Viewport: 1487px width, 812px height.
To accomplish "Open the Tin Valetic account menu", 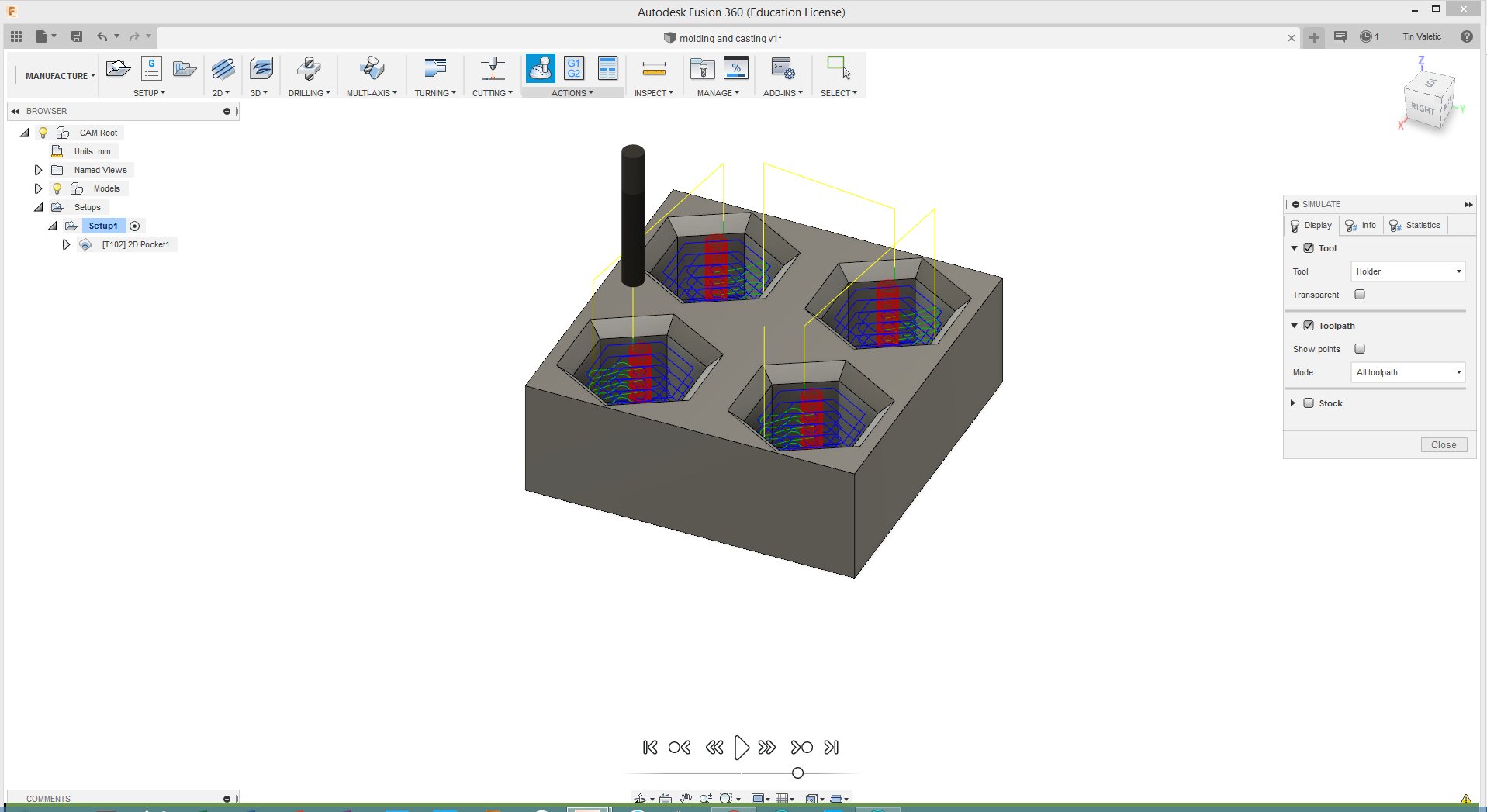I will pyautogui.click(x=1422, y=36).
